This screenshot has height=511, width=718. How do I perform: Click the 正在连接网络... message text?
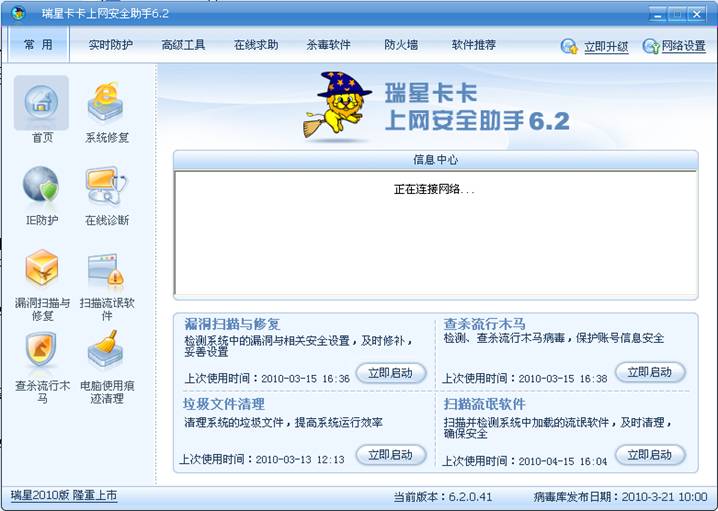click(434, 189)
